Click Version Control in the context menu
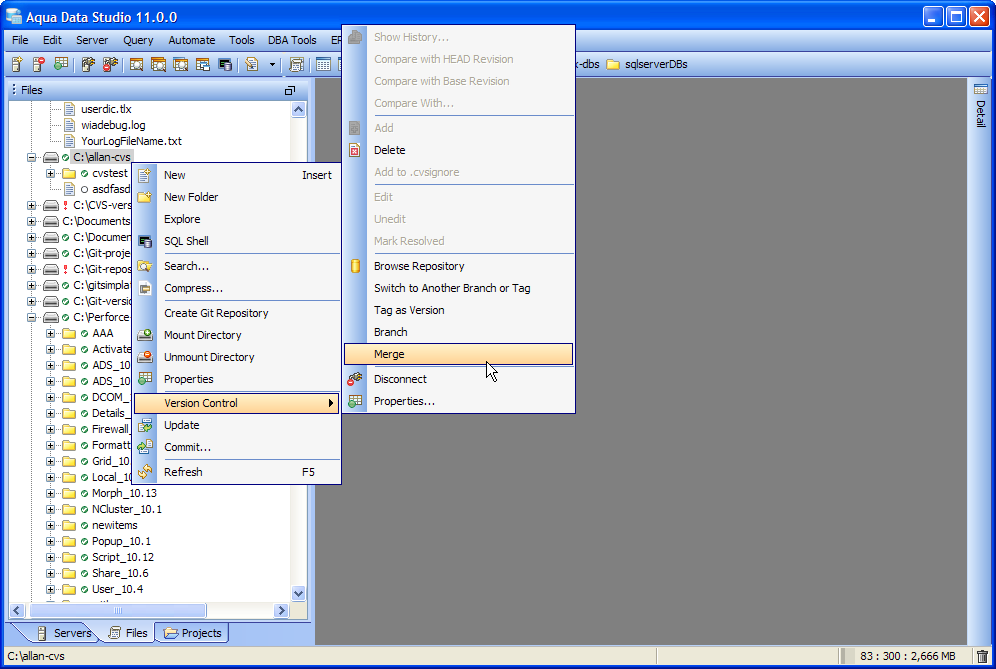The width and height of the screenshot is (996, 669). [x=236, y=403]
